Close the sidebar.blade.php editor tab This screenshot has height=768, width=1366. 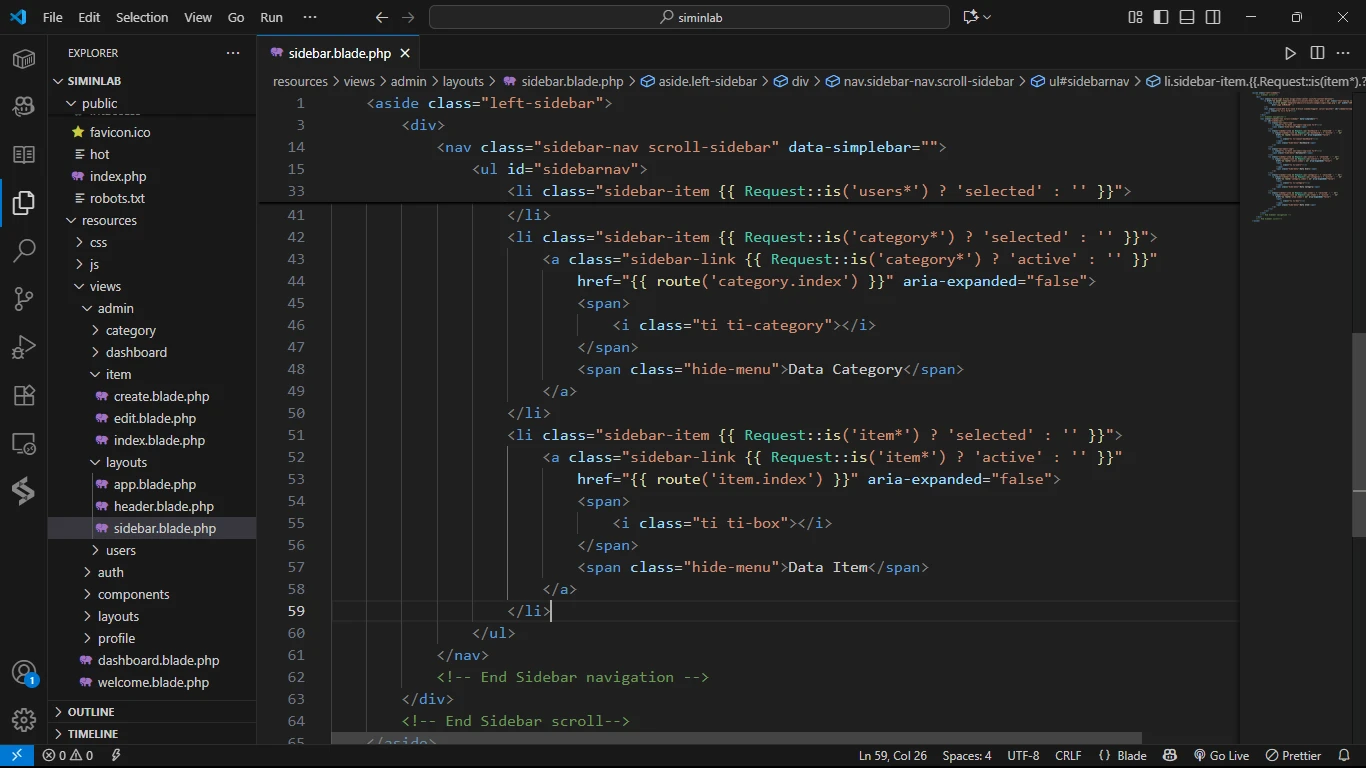(405, 53)
